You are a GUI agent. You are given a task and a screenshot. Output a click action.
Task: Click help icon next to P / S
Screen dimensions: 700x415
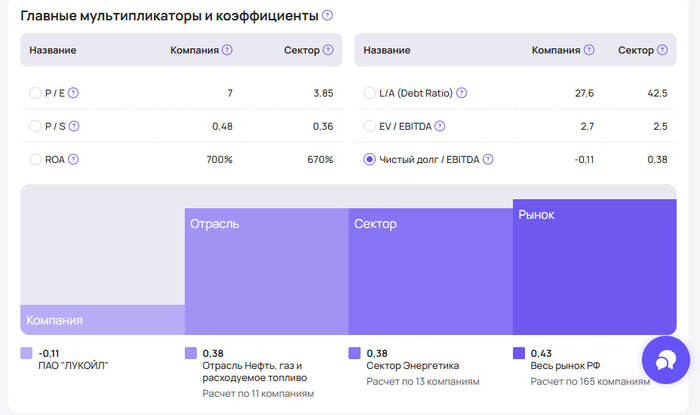(73, 126)
